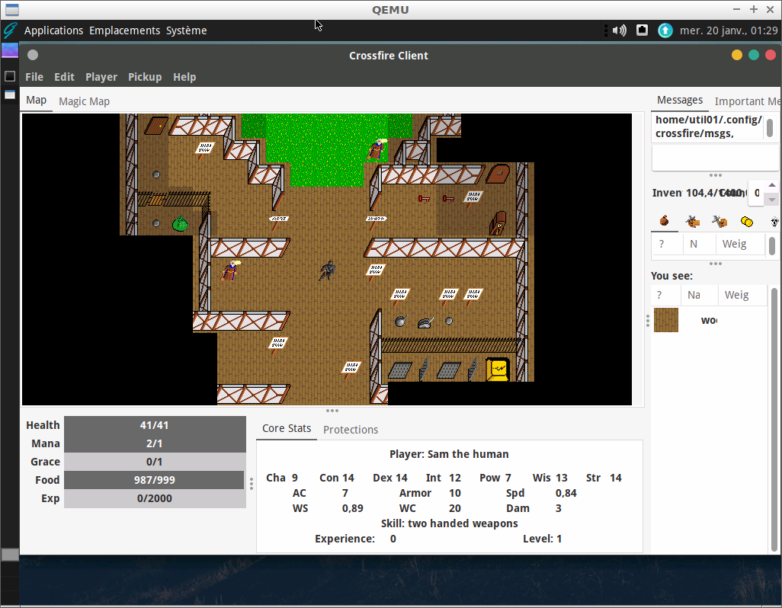
Task: Click the sign directly right of the player
Action: 375,272
